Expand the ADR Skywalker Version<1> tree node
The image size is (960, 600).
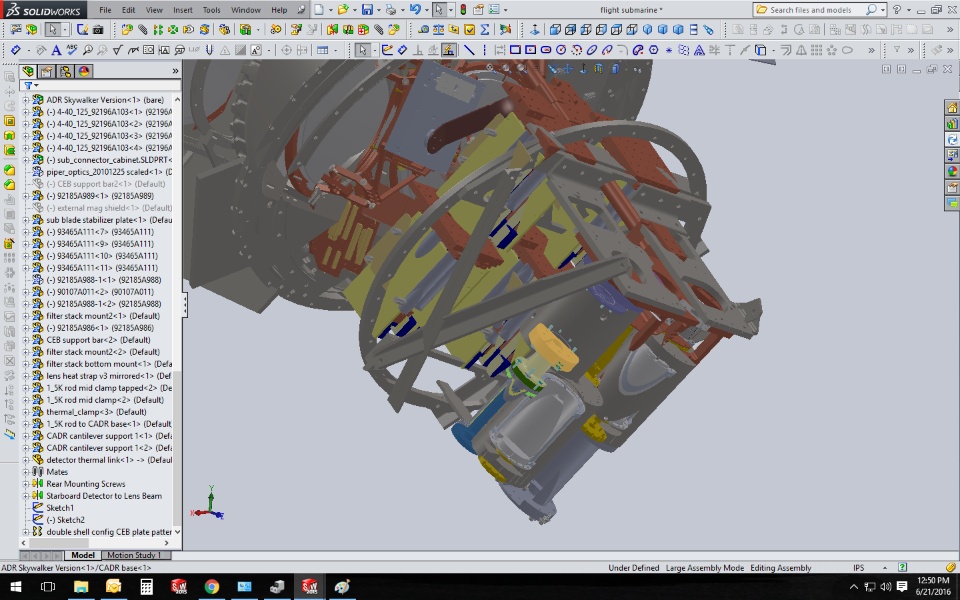tap(26, 100)
